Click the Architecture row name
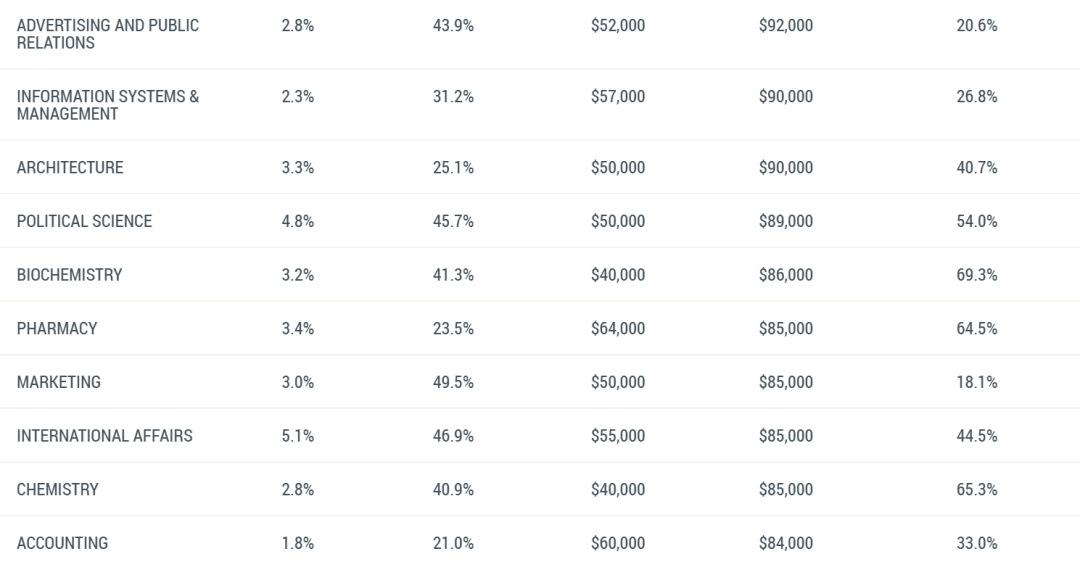Image resolution: width=1080 pixels, height=562 pixels. 70,168
